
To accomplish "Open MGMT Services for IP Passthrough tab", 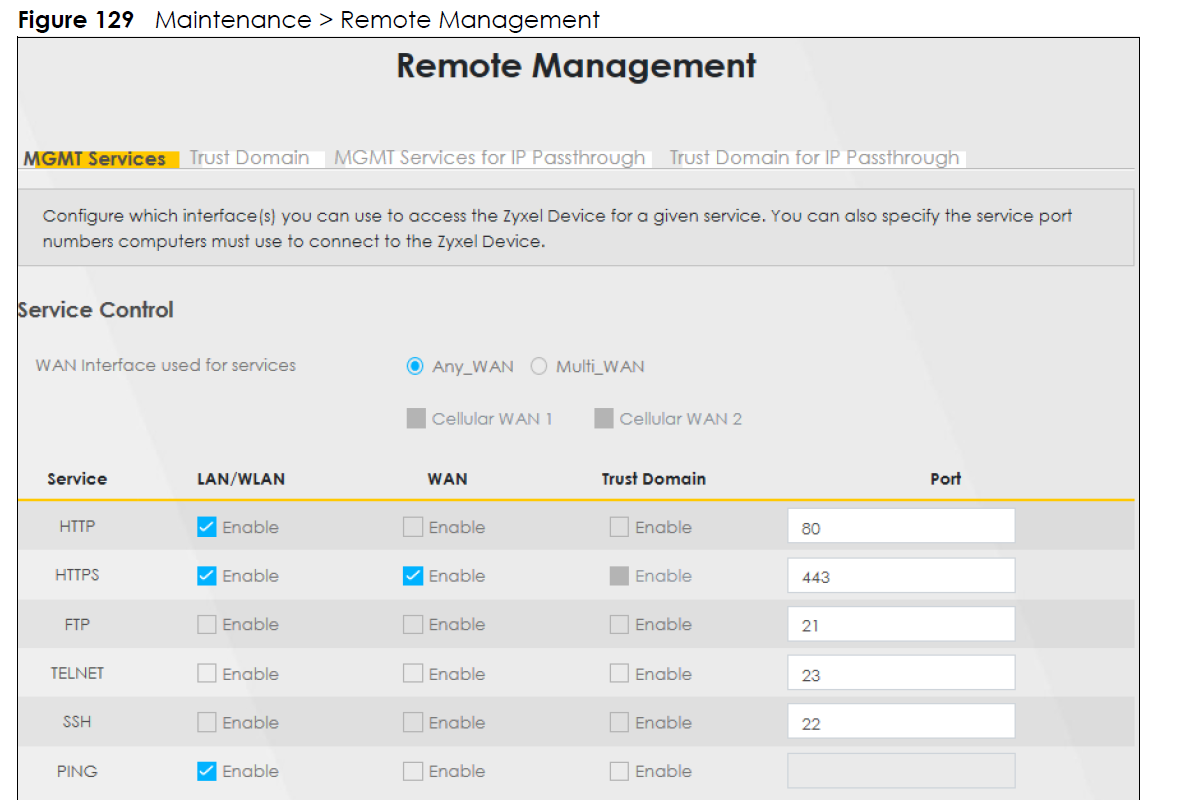I will (x=489, y=158).
